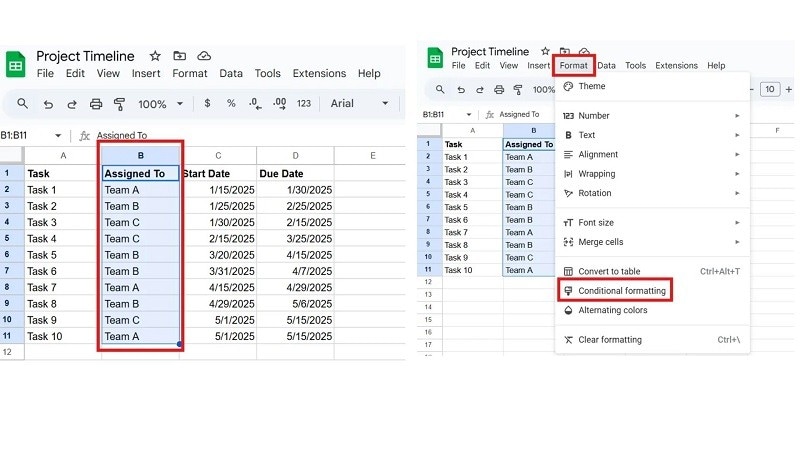Viewport: 800px width, 450px height.
Task: Click the Task 6 cell in the right screenshot
Action: click(x=472, y=220)
